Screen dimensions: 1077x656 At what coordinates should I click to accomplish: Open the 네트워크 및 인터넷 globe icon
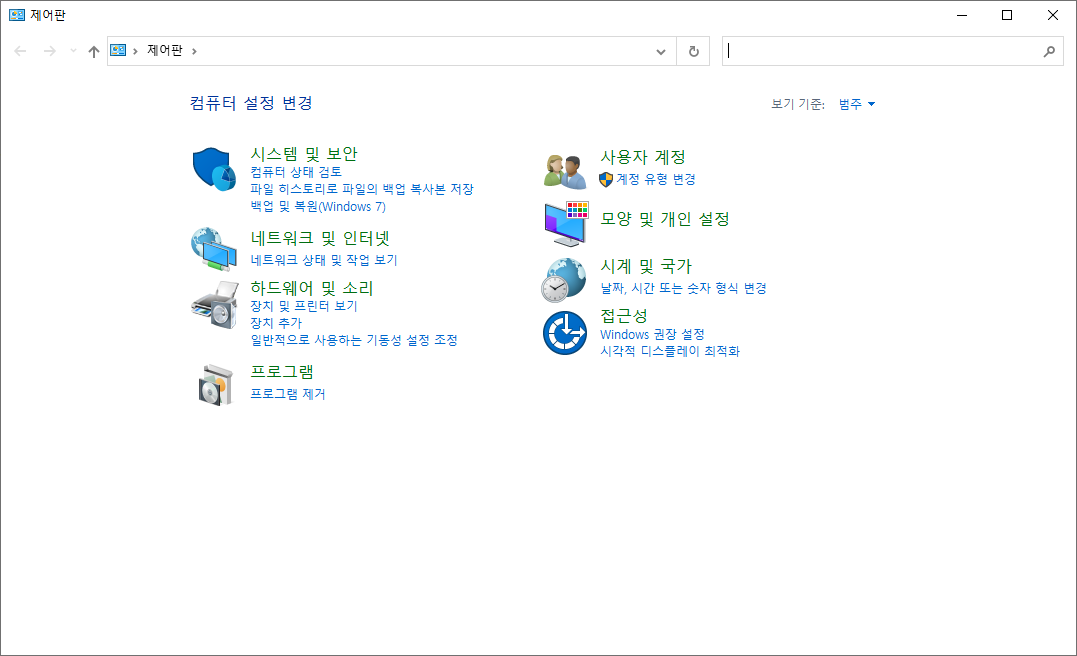[x=214, y=249]
